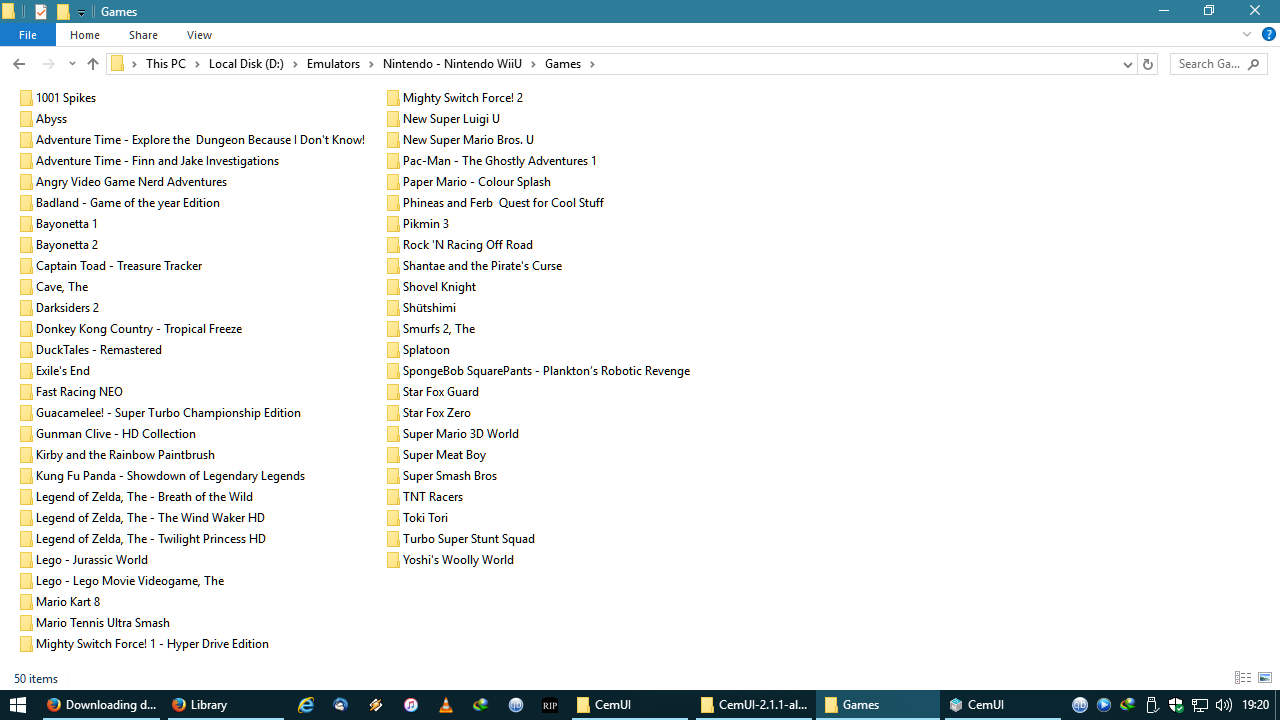Select 'Star Fox Zero' folder name
This screenshot has height=720, width=1280.
[437, 413]
